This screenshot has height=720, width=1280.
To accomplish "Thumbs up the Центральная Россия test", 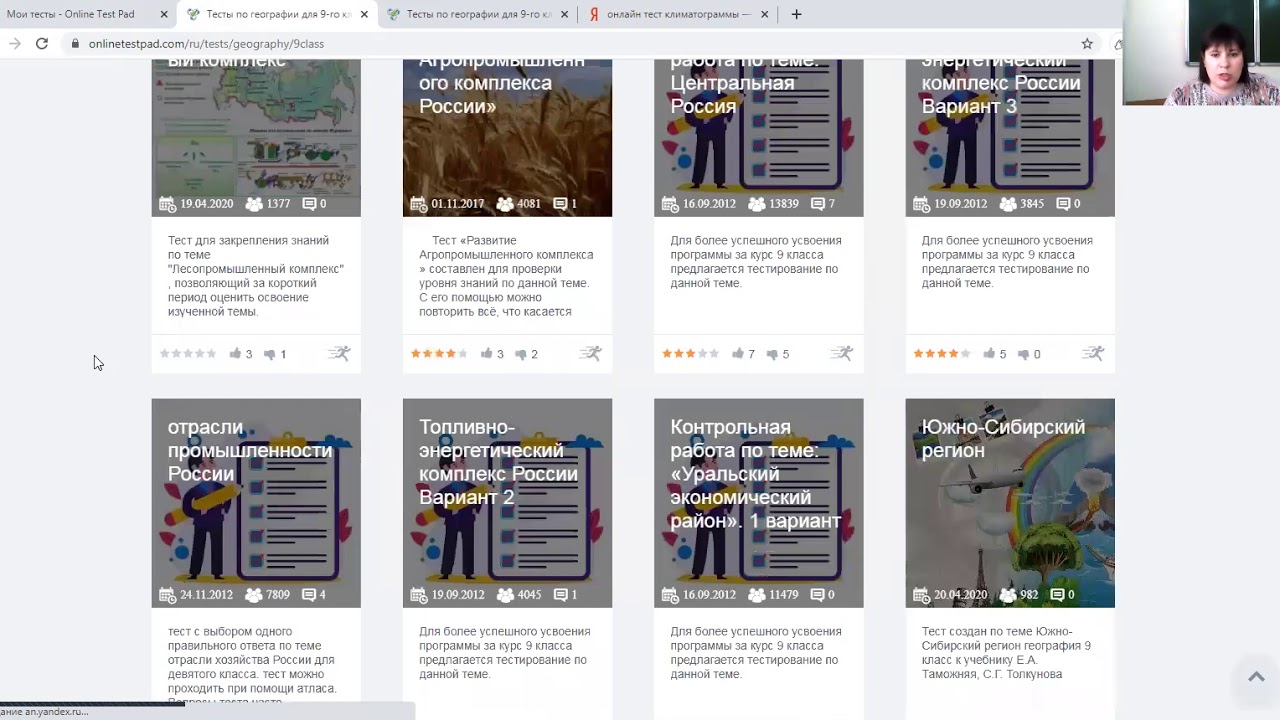I will (737, 353).
